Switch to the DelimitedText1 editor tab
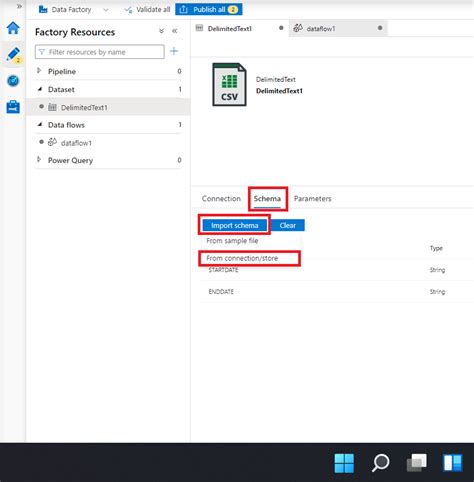 [240, 29]
